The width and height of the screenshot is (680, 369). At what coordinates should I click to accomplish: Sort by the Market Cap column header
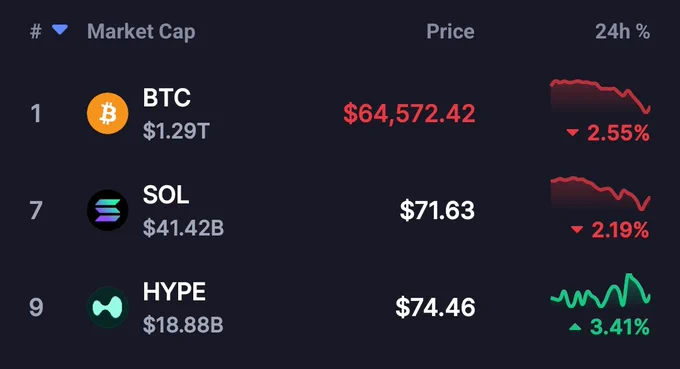point(141,32)
